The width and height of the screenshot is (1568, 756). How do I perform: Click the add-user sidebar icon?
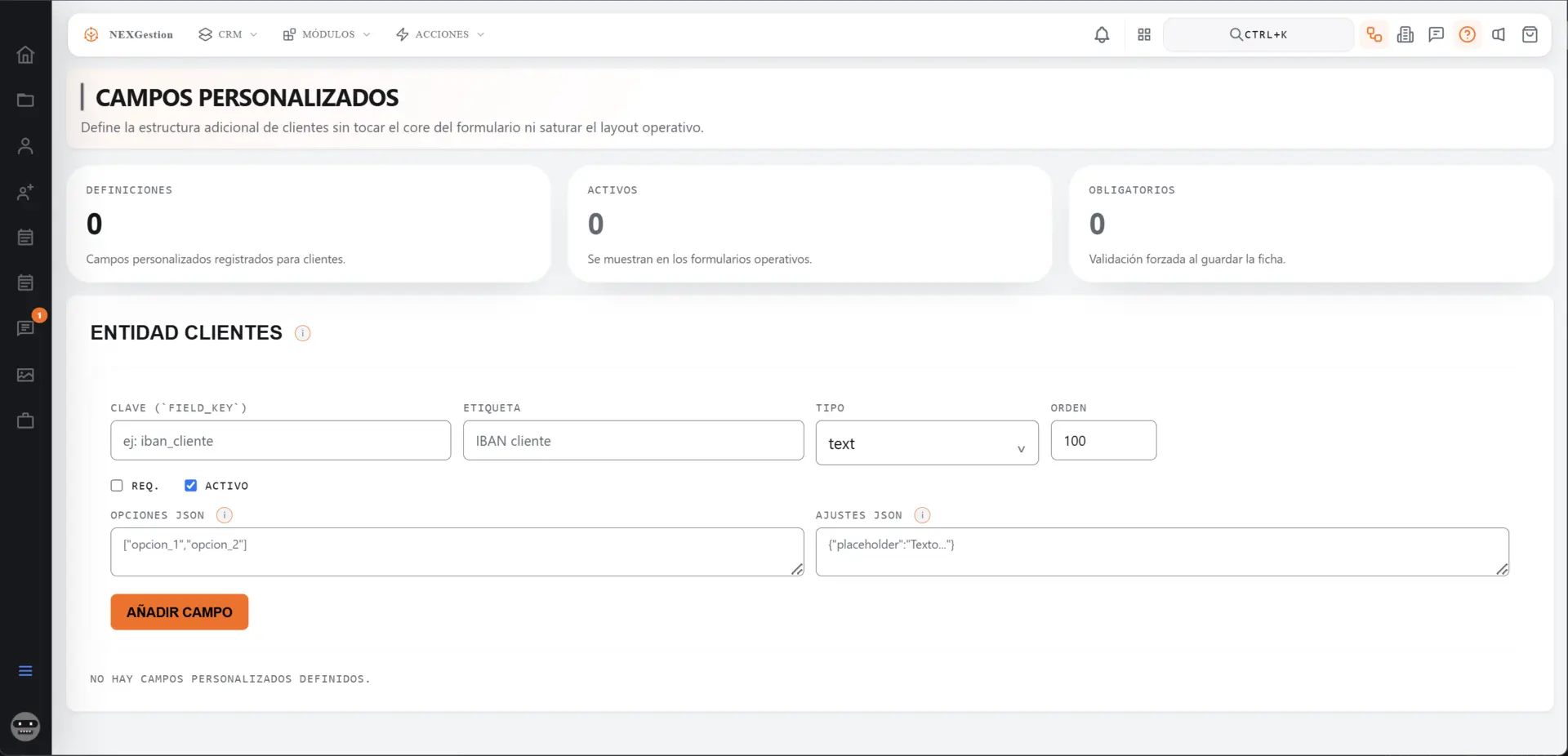(25, 192)
